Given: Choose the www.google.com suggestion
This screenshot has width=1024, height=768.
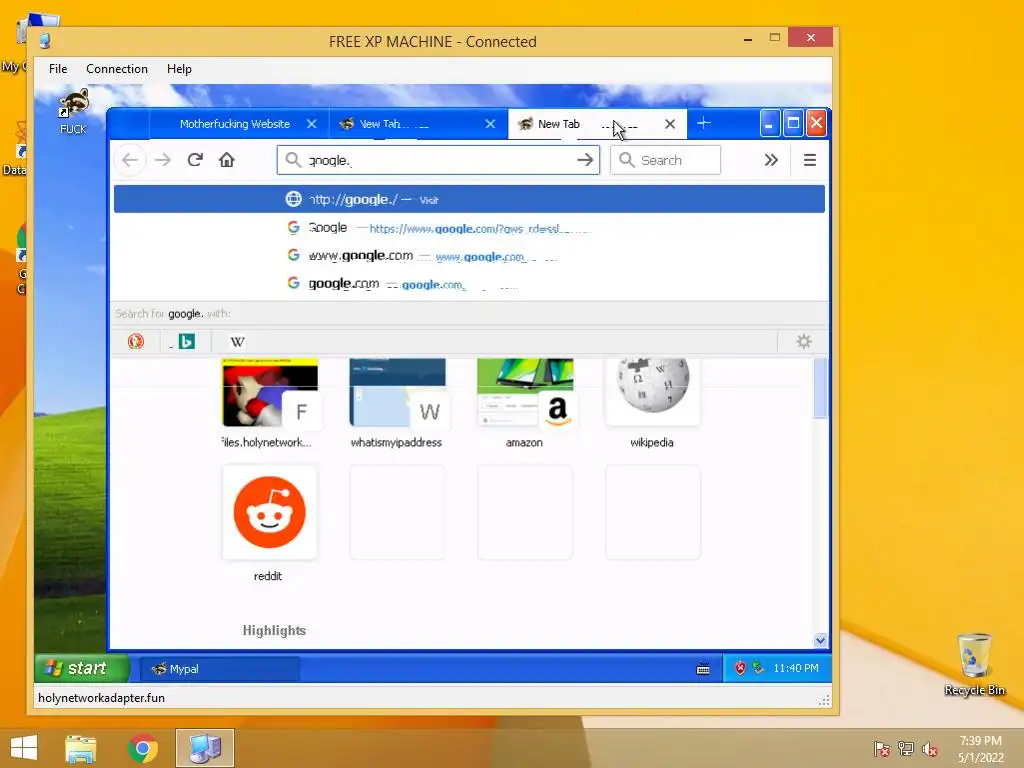Looking at the screenshot, I should tap(469, 256).
